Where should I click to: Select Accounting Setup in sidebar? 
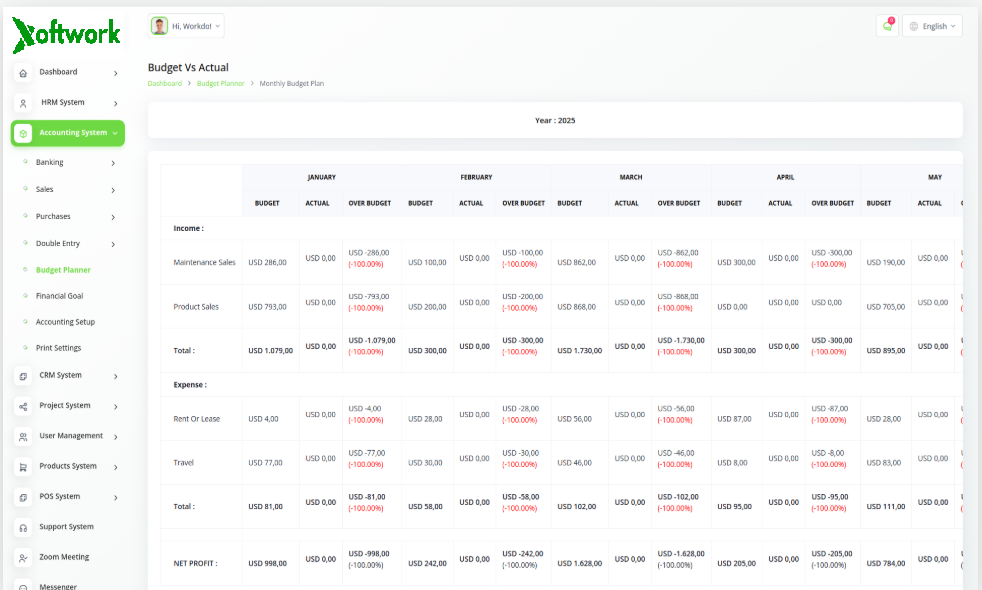(x=65, y=322)
